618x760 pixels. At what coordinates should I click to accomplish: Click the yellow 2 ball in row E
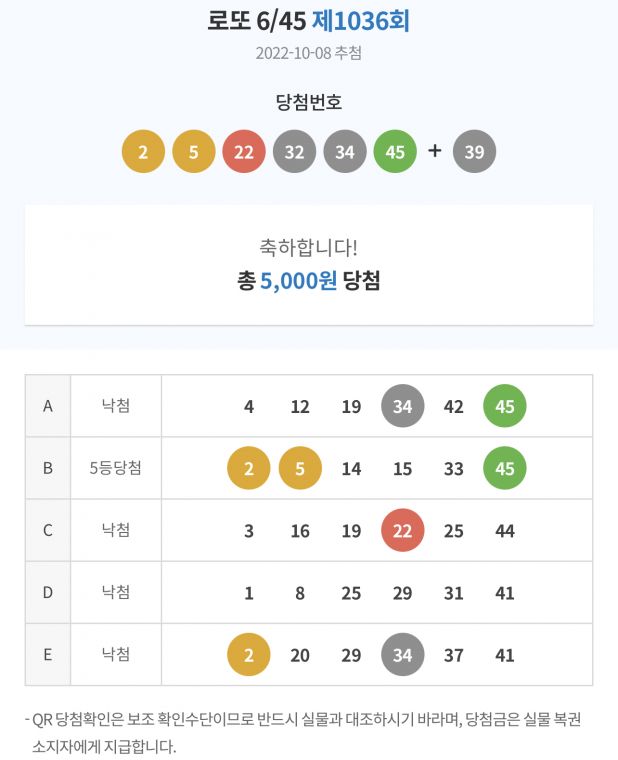tap(249, 655)
